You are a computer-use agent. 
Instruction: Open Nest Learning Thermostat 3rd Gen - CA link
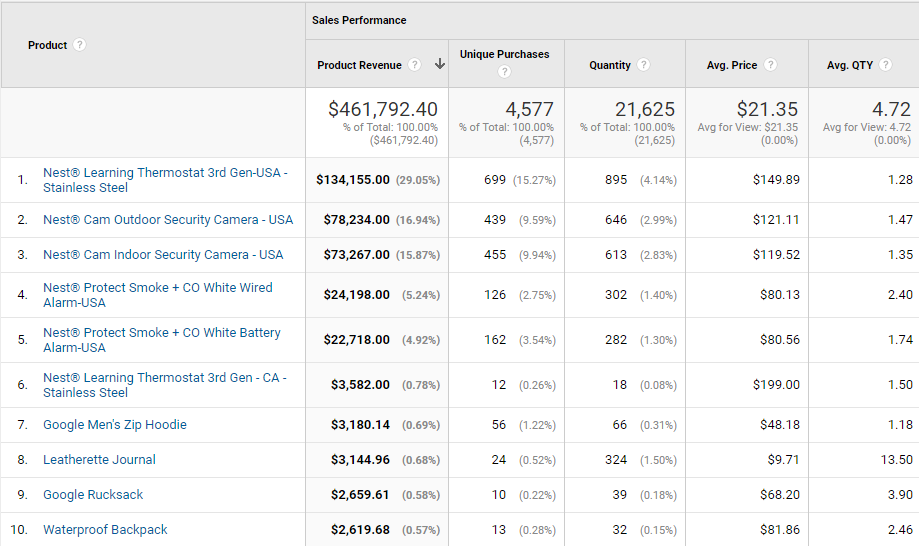coord(165,385)
